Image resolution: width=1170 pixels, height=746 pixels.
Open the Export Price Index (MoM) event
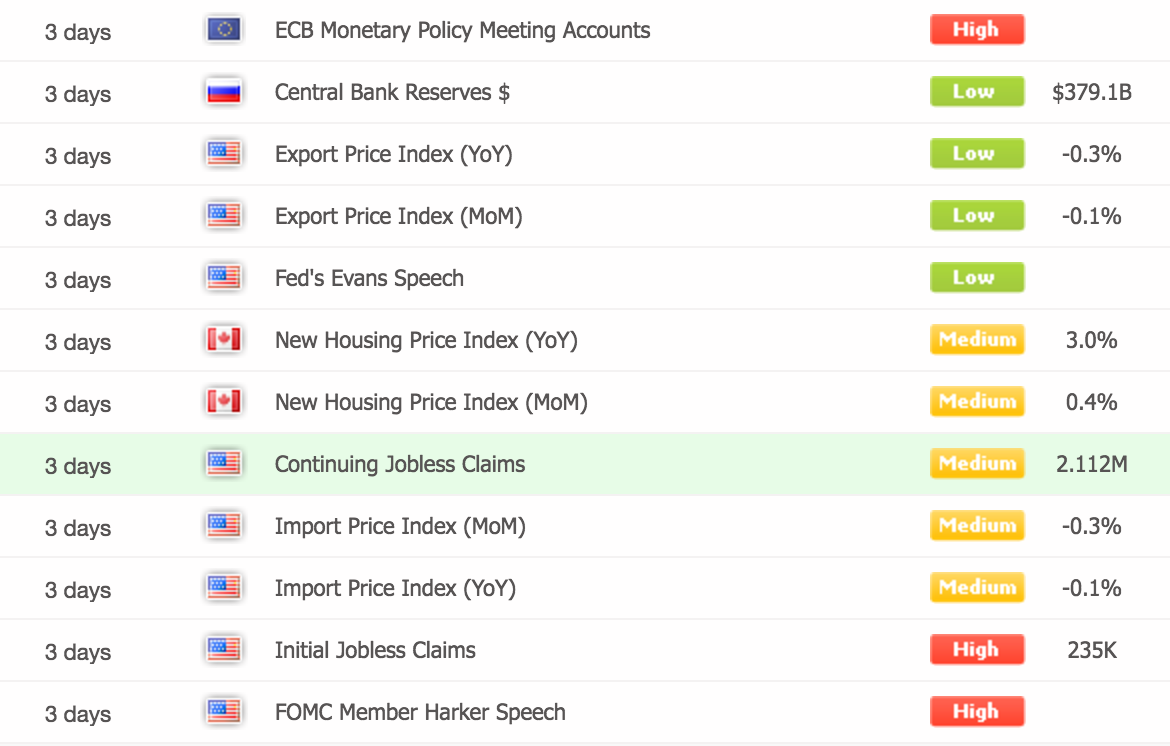point(398,216)
